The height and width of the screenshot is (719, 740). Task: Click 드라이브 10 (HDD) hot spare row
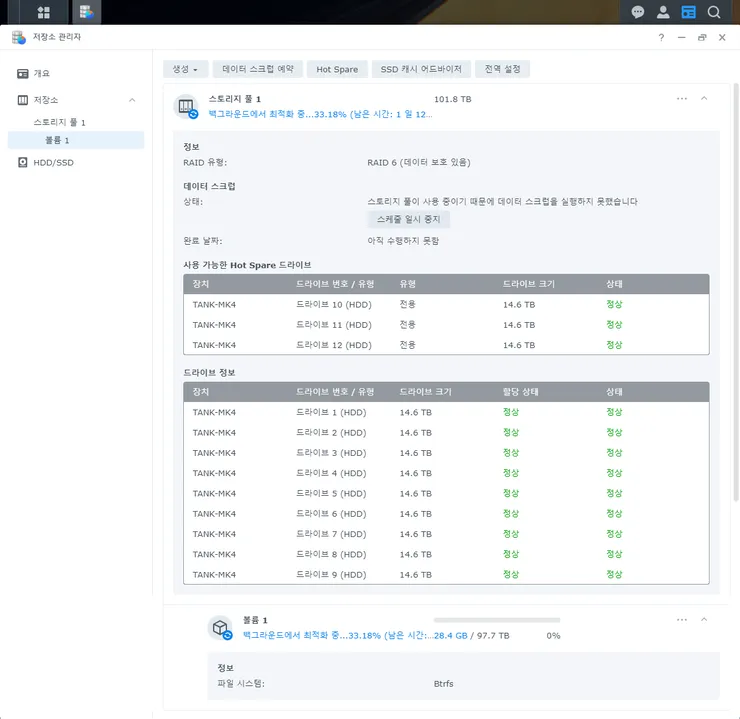[x=446, y=304]
